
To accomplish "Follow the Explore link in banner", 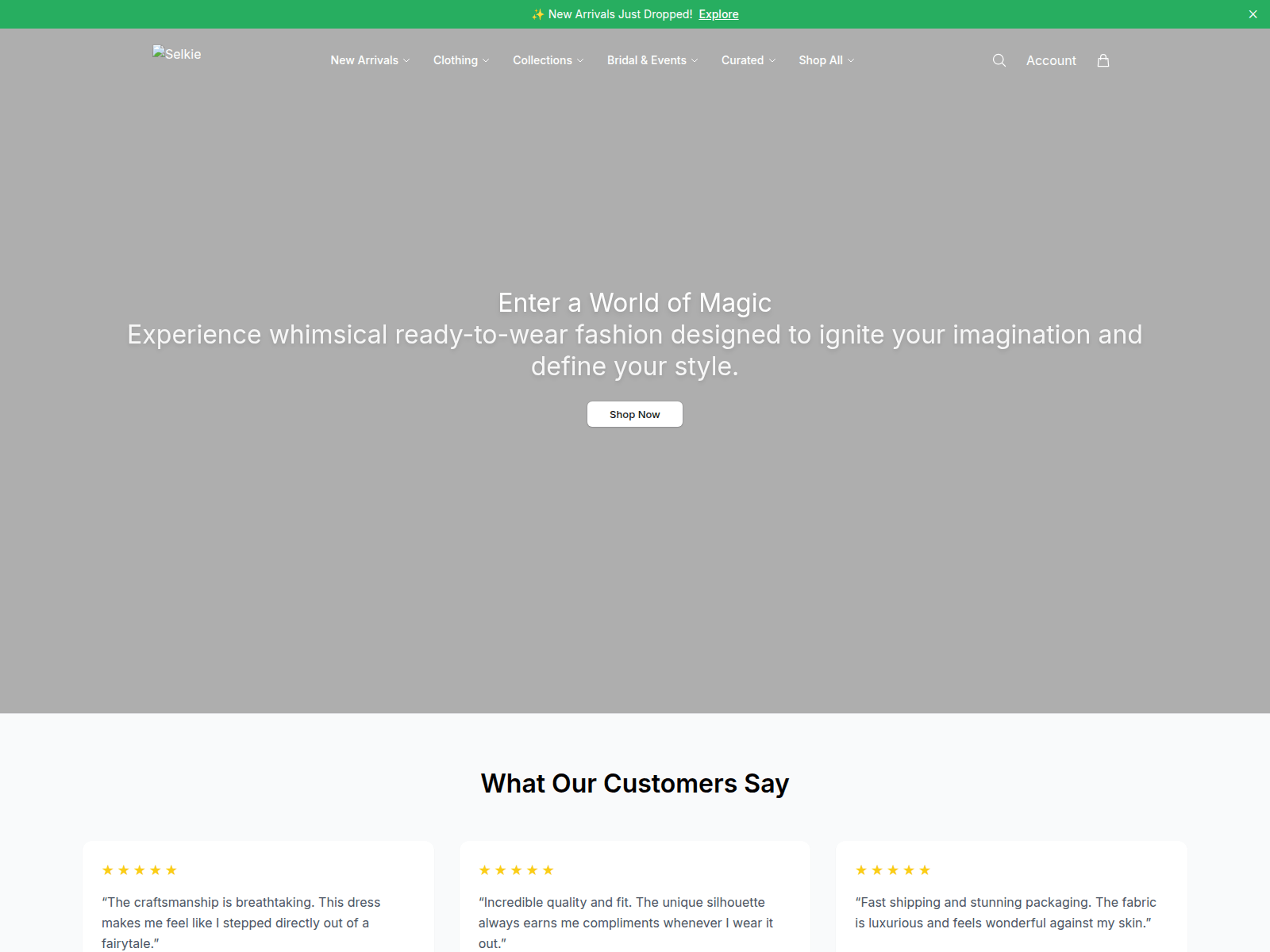I will click(x=718, y=14).
